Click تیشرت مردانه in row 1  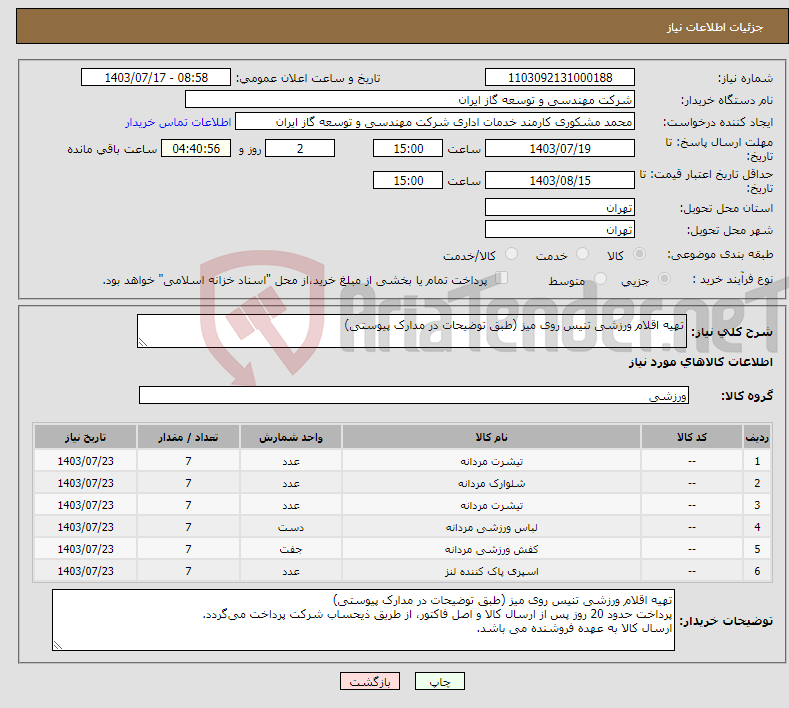tap(491, 461)
